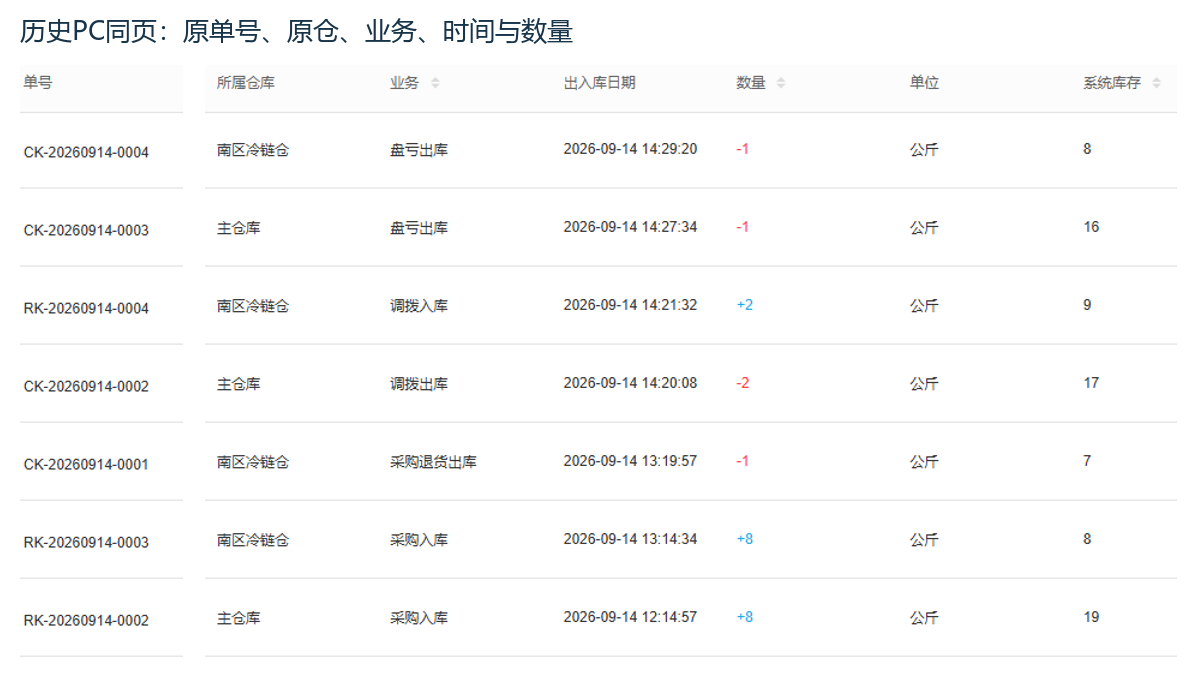This screenshot has width=1200, height=690.
Task: Click +8 quantity in row RK-20260914-0003
Action: tap(745, 539)
